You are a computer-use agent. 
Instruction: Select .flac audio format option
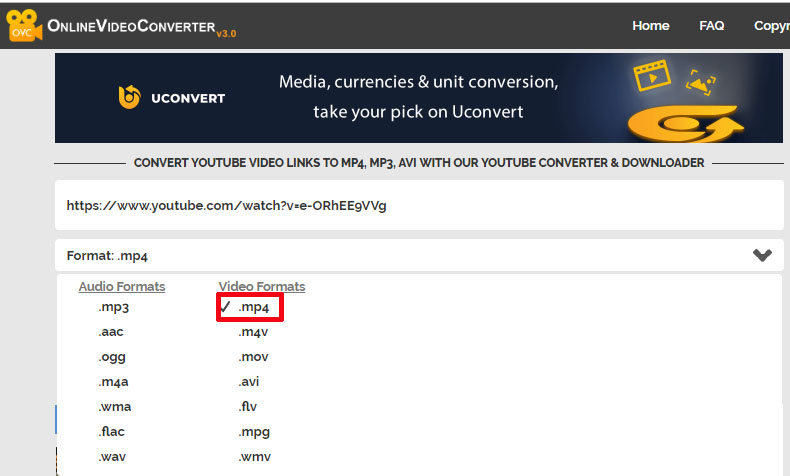coord(113,432)
